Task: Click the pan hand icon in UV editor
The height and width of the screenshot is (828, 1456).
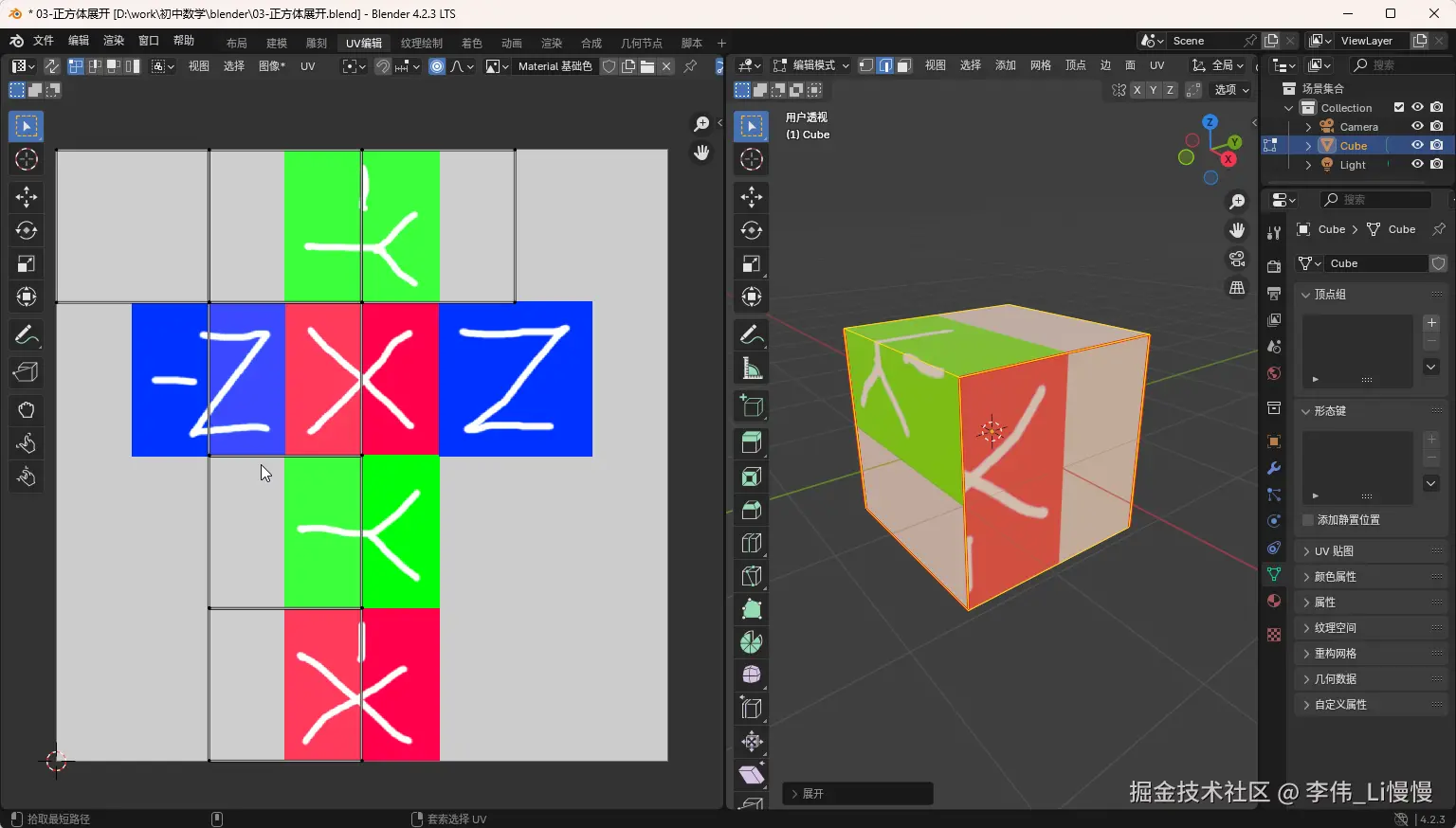Action: point(701,153)
